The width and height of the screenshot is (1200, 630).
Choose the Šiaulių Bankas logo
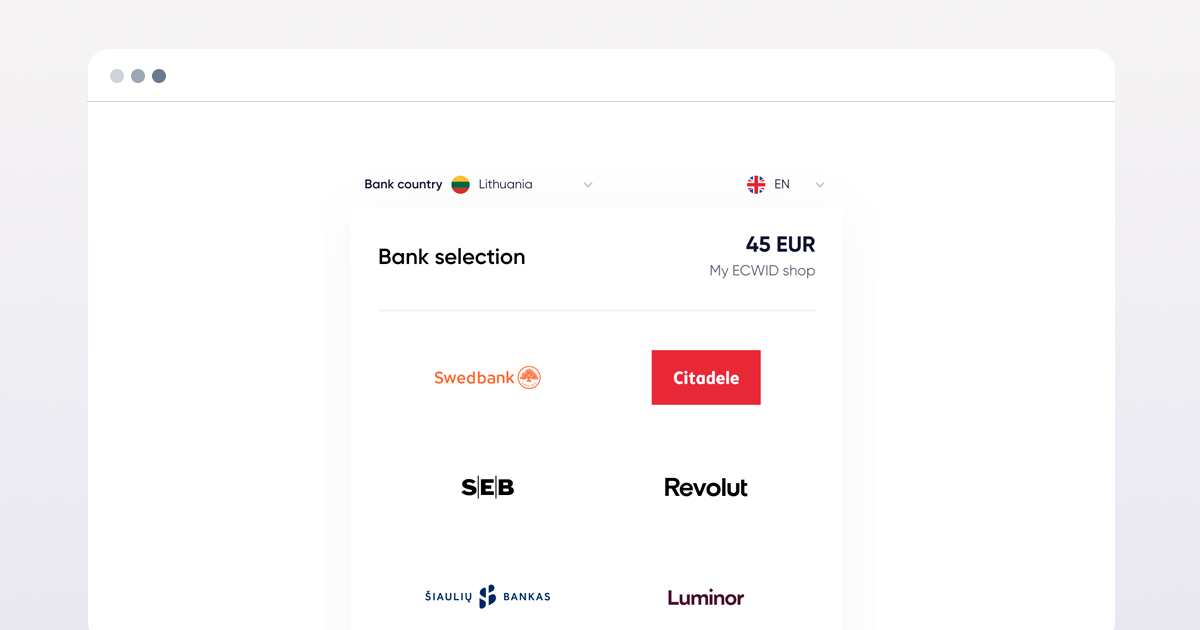pyautogui.click(x=487, y=597)
